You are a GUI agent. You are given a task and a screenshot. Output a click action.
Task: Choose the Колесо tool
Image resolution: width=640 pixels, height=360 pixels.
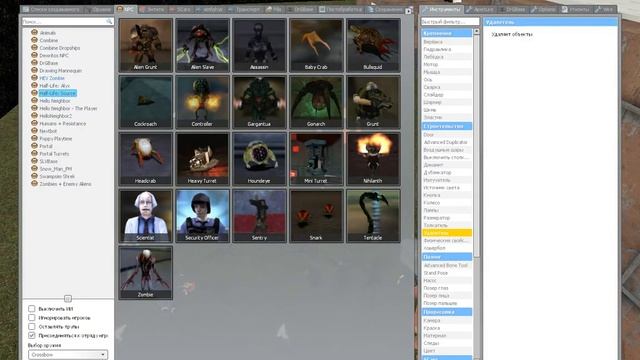[x=447, y=202]
